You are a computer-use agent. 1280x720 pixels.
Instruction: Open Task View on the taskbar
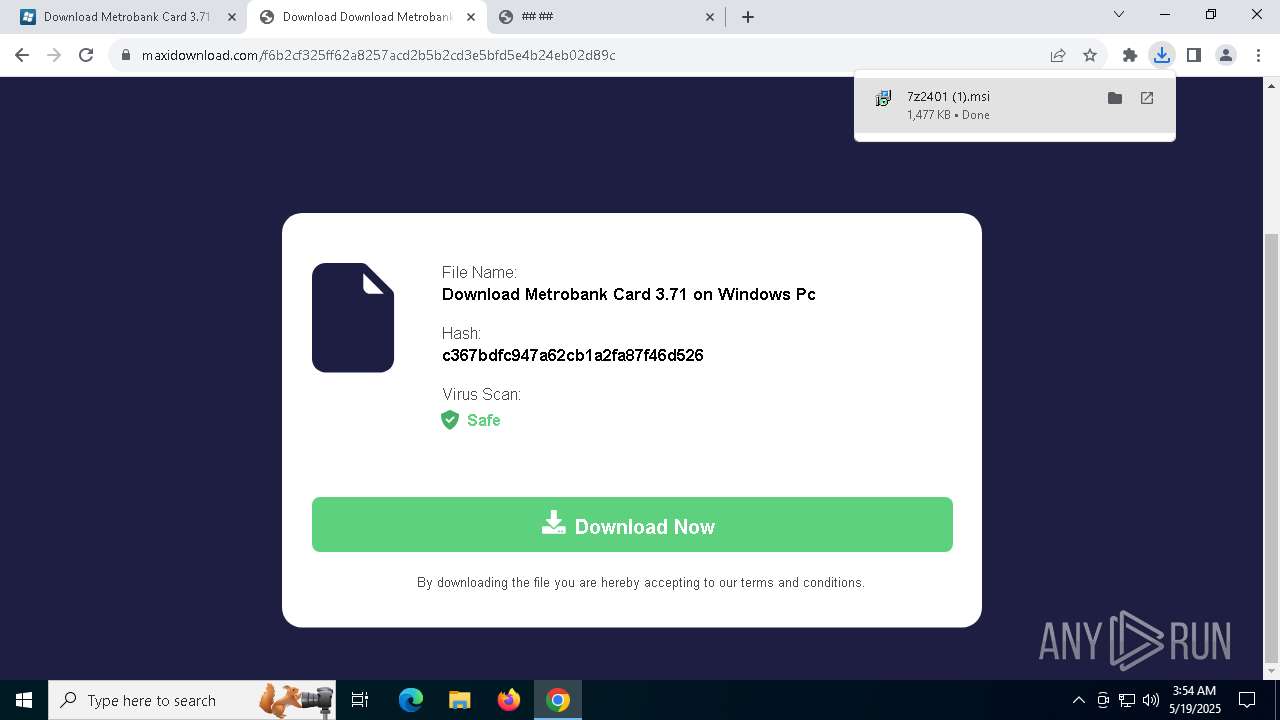pyautogui.click(x=360, y=700)
